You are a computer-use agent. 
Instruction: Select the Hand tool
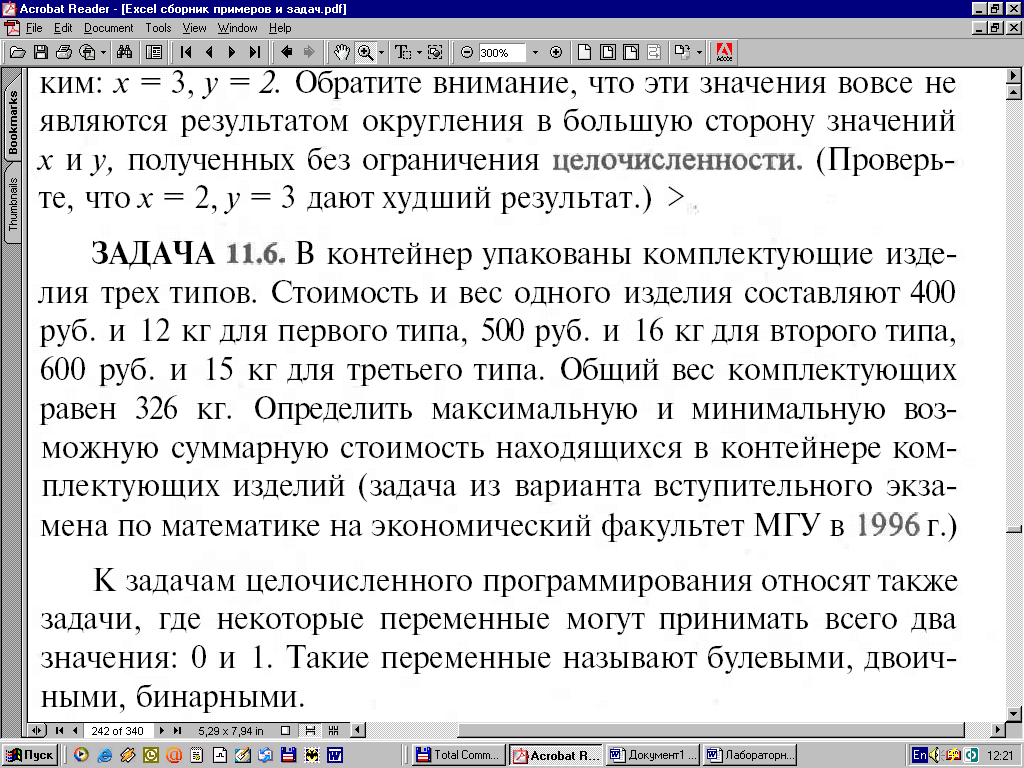pyautogui.click(x=342, y=52)
